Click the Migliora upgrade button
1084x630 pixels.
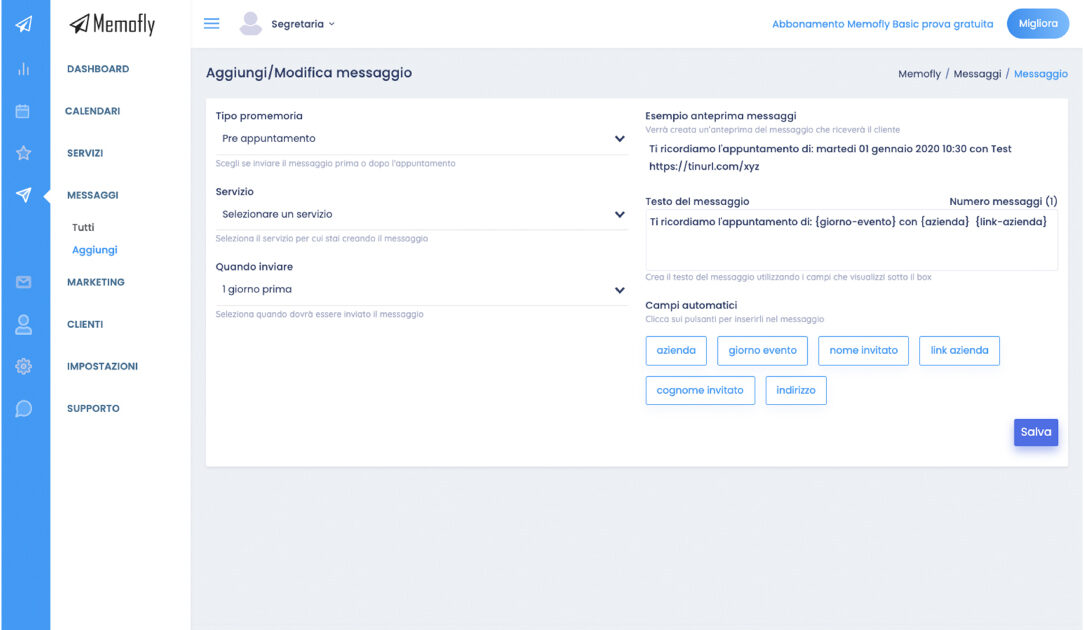click(x=1037, y=24)
